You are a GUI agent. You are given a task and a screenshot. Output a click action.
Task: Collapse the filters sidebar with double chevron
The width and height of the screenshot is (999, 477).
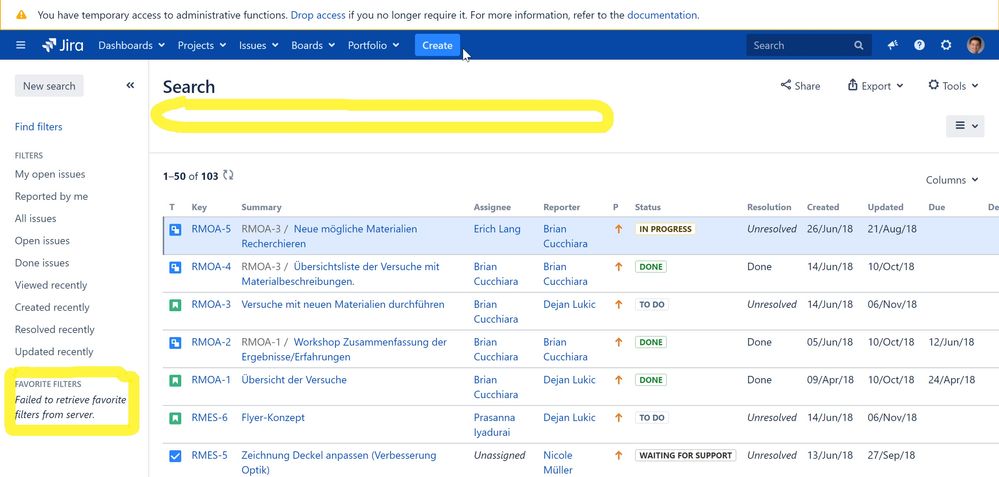130,85
